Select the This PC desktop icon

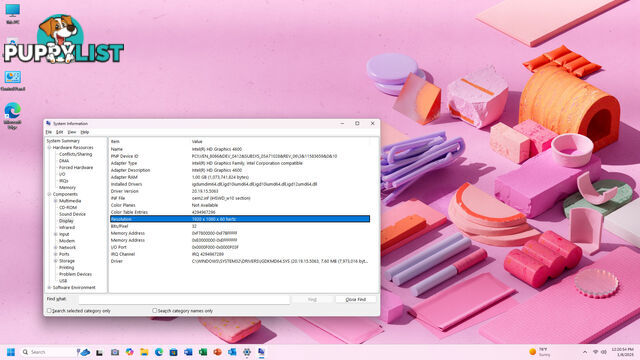click(x=13, y=13)
